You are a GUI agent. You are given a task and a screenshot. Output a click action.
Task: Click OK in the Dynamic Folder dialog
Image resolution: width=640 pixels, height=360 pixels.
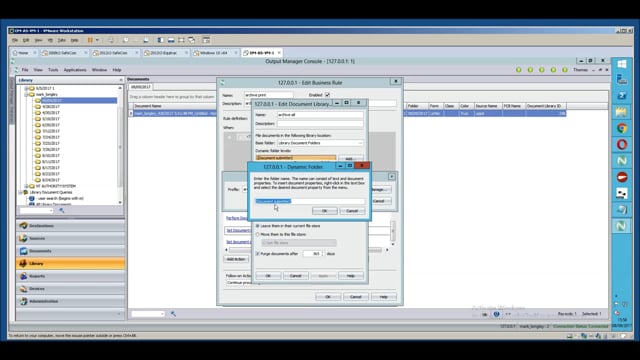[324, 211]
